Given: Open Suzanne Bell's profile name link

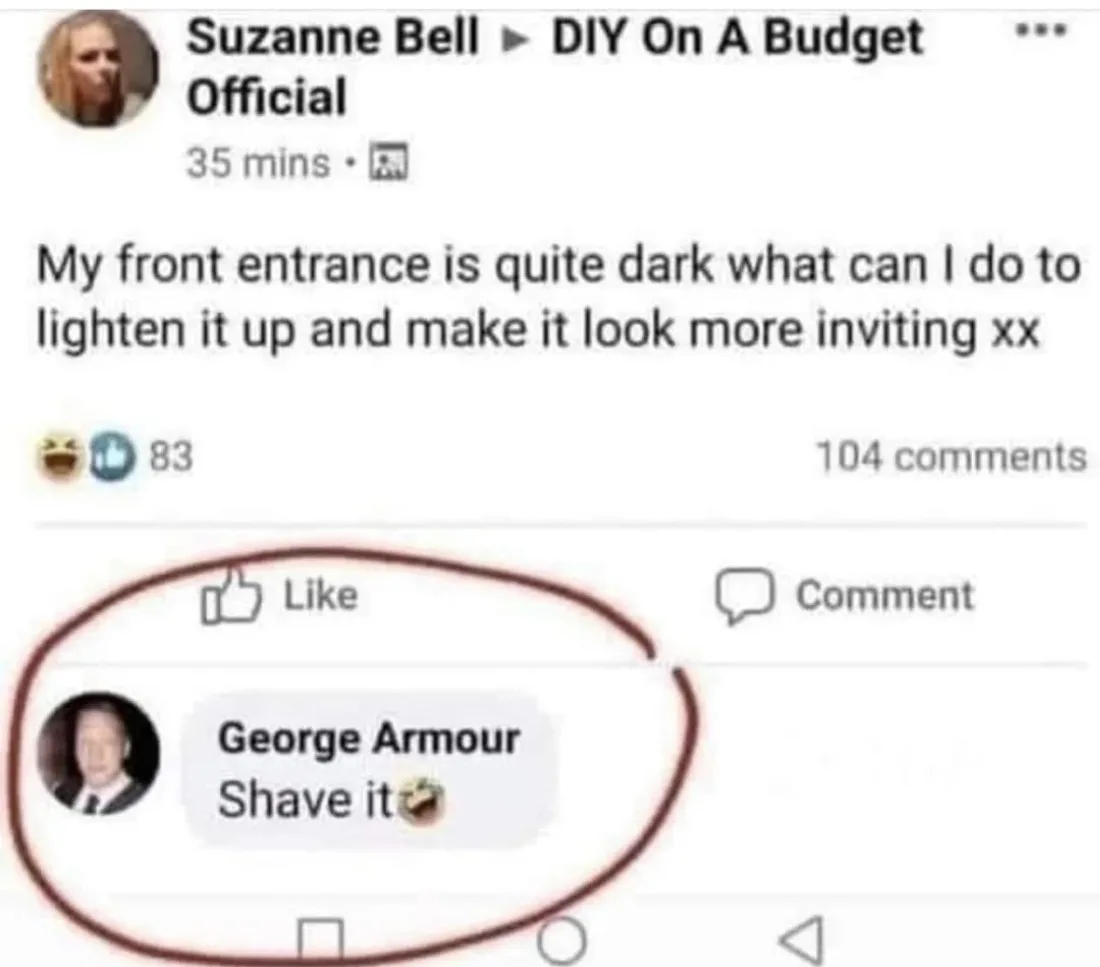Looking at the screenshot, I should coord(333,37).
